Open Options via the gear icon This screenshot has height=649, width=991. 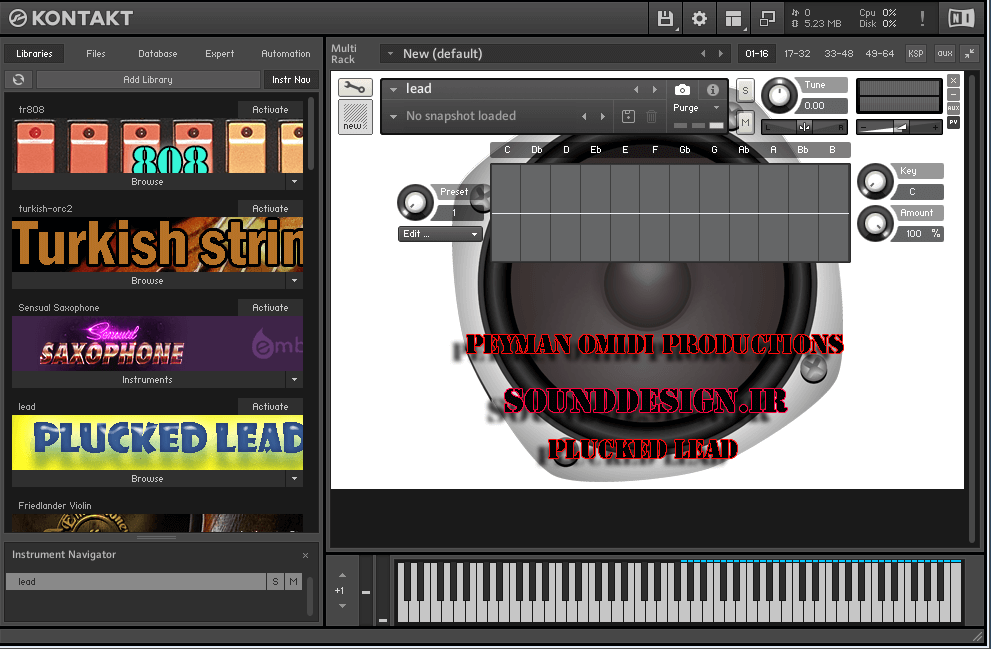click(x=699, y=18)
